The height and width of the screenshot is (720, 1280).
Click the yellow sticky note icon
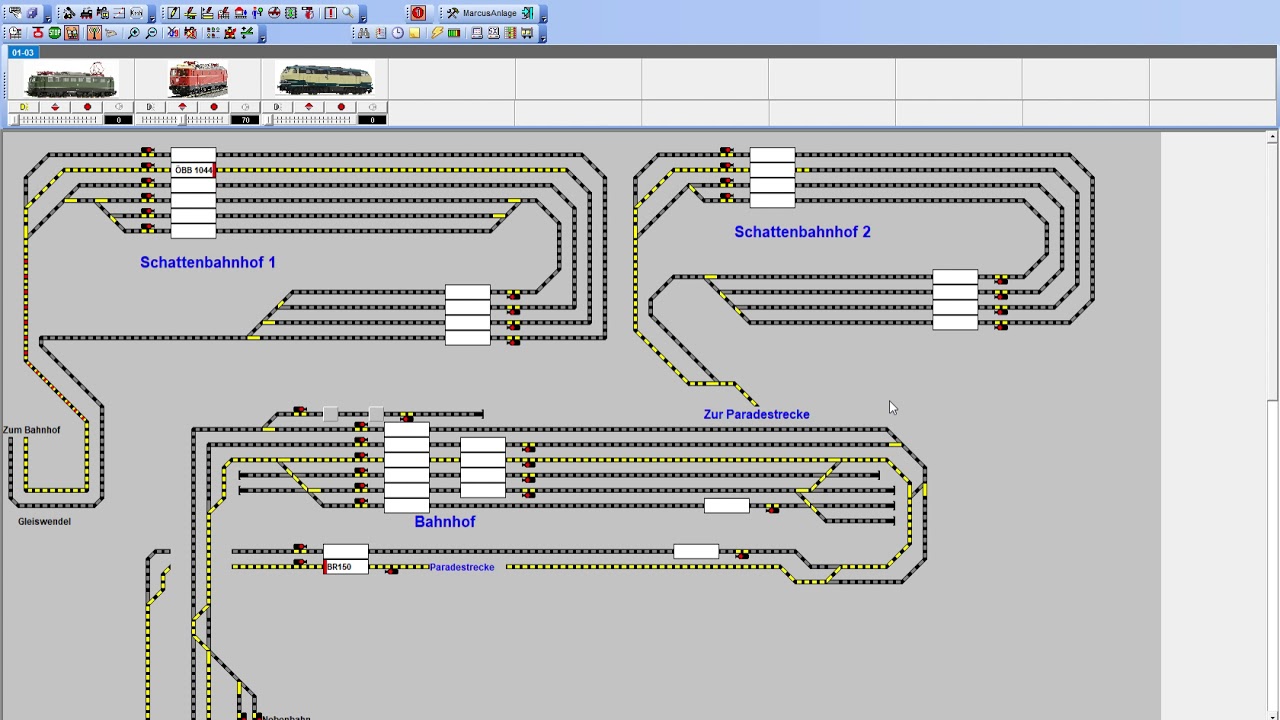click(x=414, y=33)
